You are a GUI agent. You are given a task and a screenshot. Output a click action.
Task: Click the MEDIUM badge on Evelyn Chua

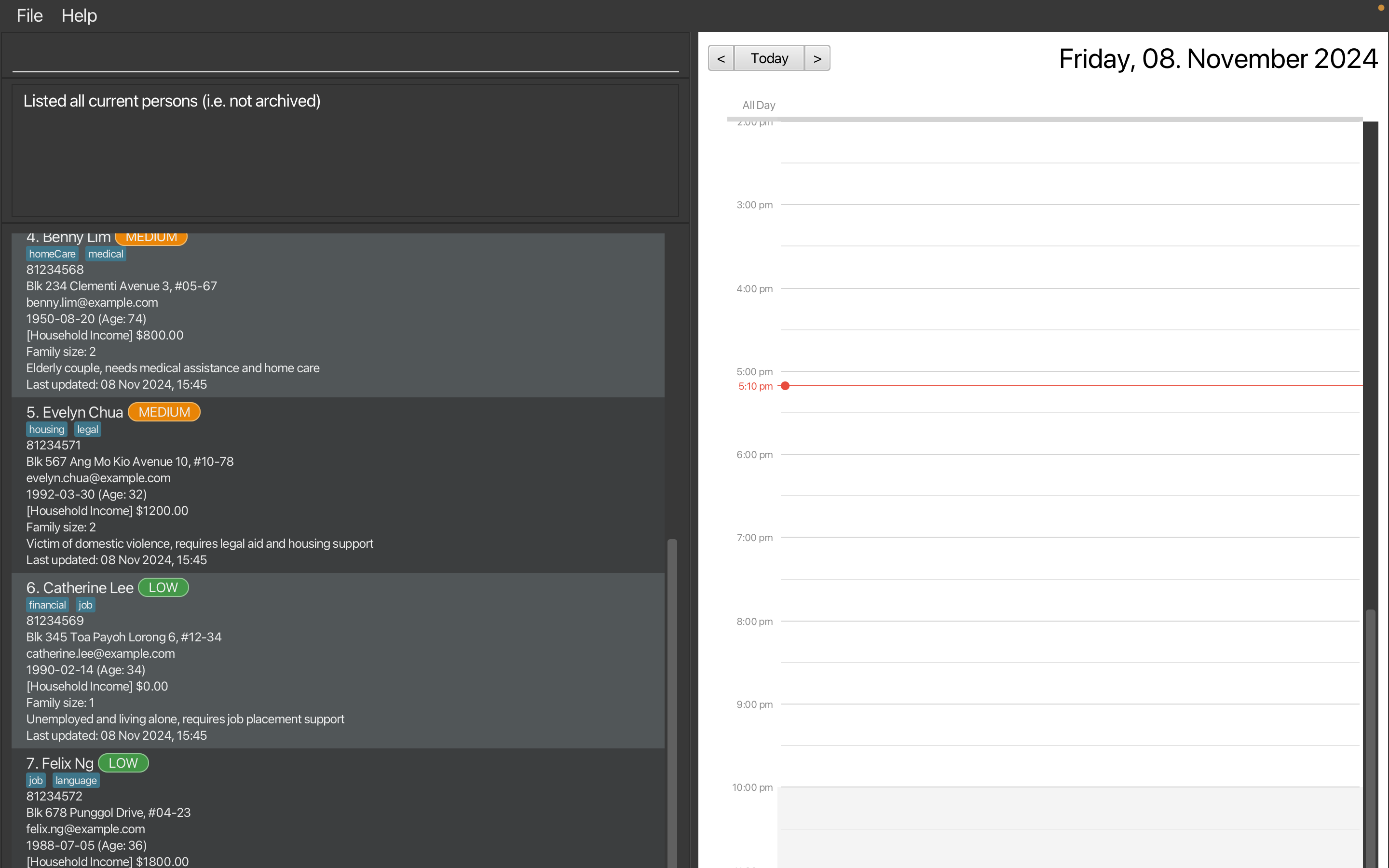tap(164, 412)
